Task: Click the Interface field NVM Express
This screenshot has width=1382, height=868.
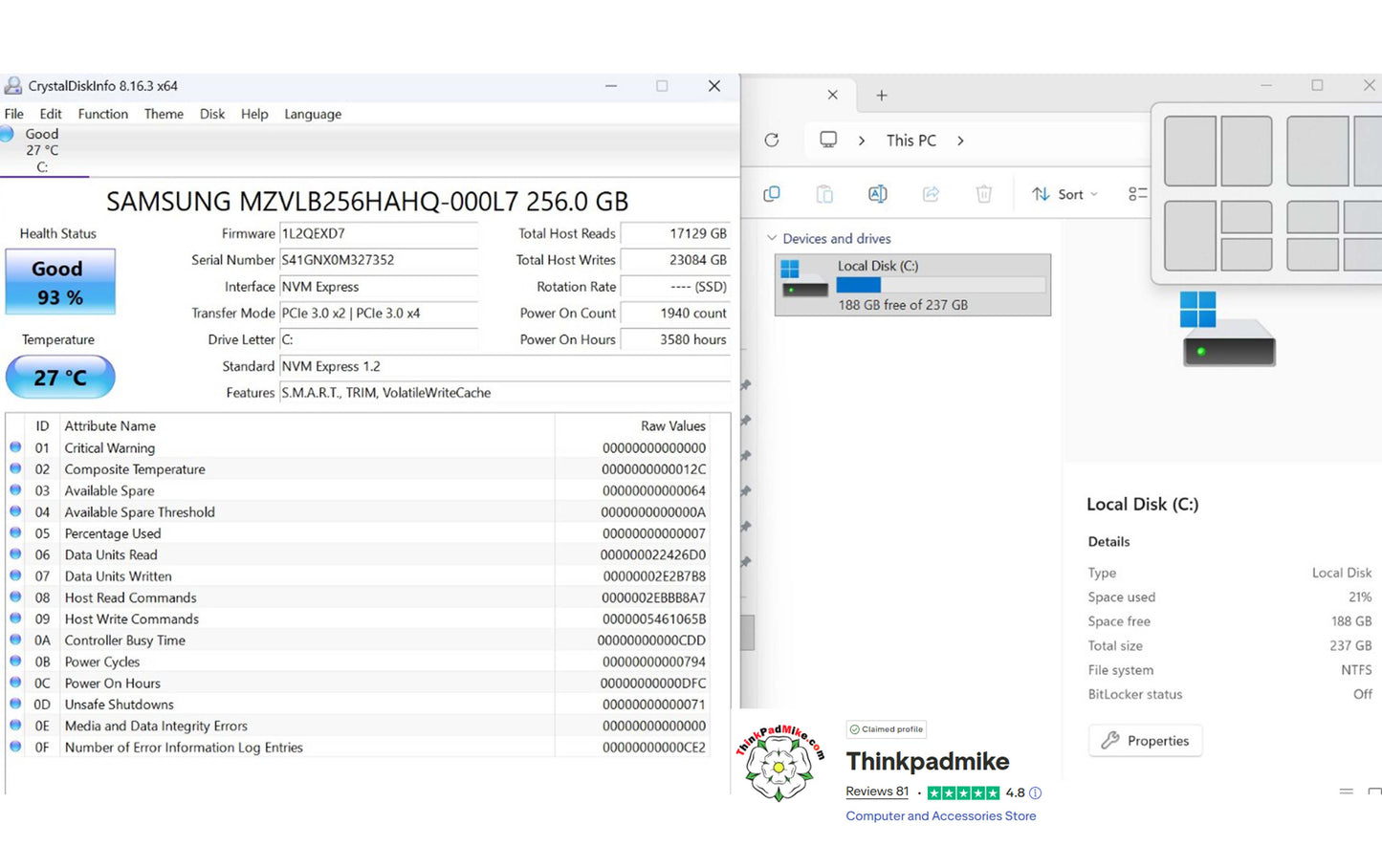Action: click(x=379, y=287)
